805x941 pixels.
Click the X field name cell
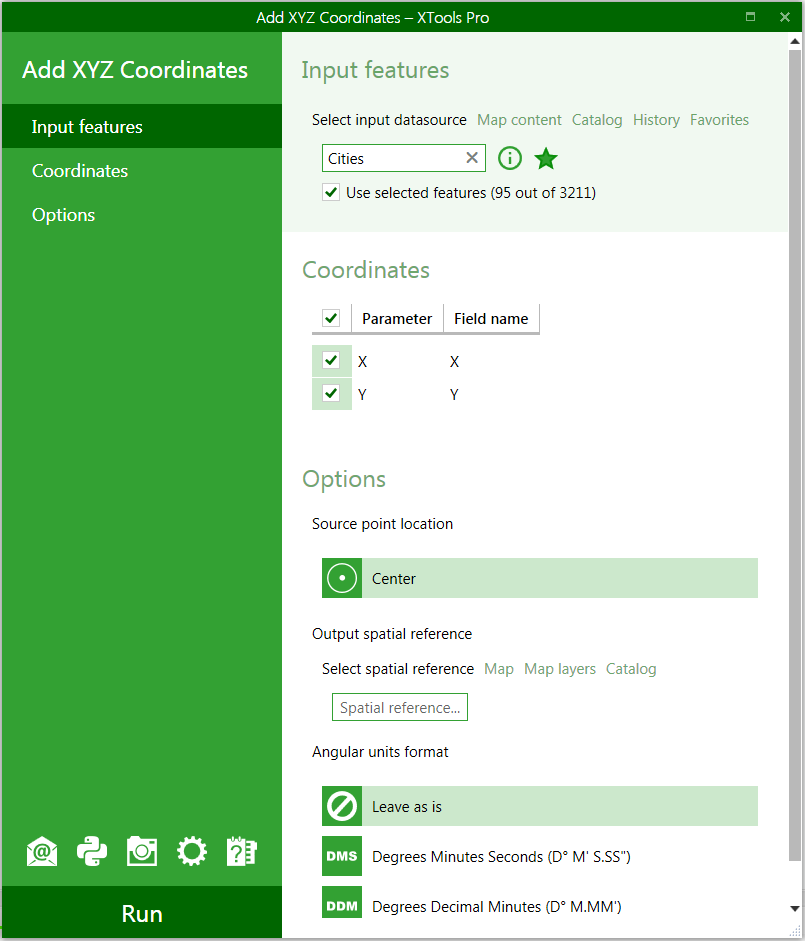click(x=454, y=361)
